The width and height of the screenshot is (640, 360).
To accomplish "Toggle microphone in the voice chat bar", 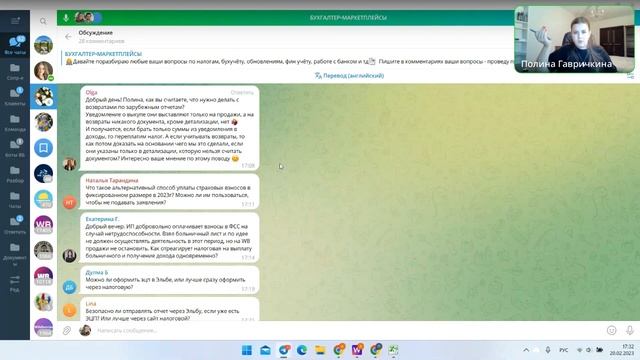I will 66,18.
